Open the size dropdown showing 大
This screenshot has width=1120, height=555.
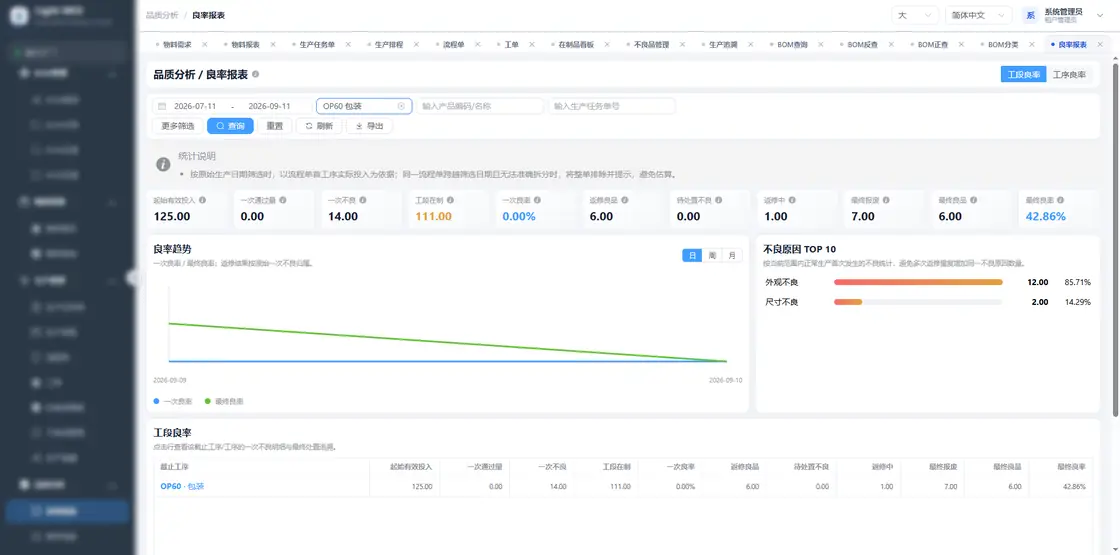pyautogui.click(x=915, y=15)
